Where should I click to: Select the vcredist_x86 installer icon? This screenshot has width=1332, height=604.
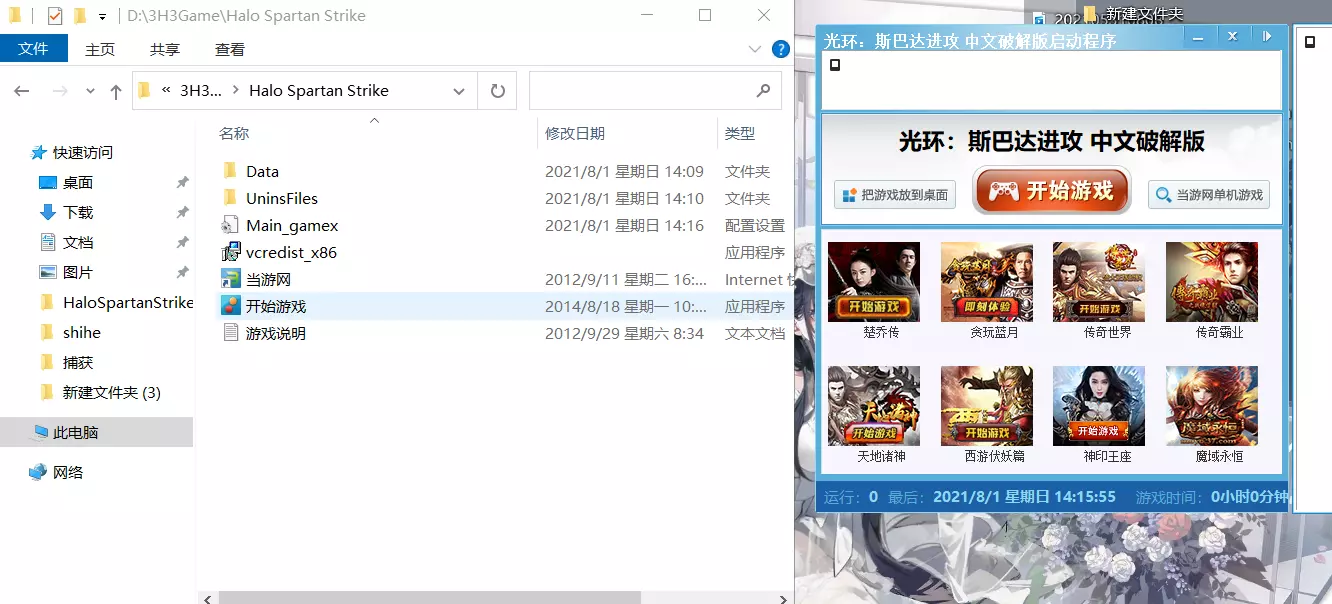coord(230,252)
